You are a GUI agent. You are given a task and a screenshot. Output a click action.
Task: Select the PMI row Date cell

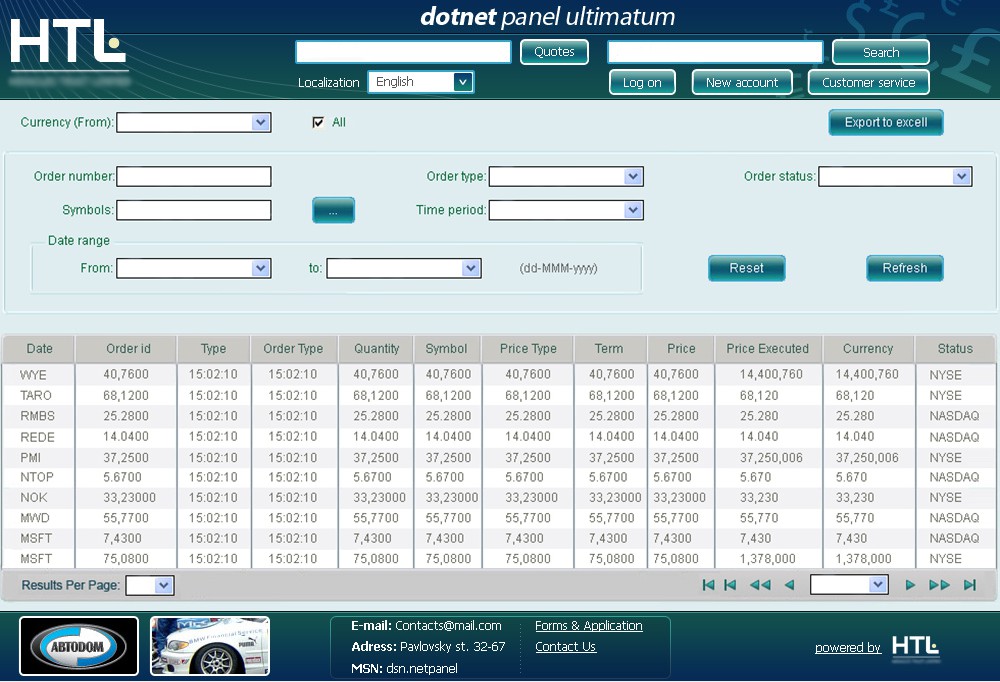click(39, 457)
